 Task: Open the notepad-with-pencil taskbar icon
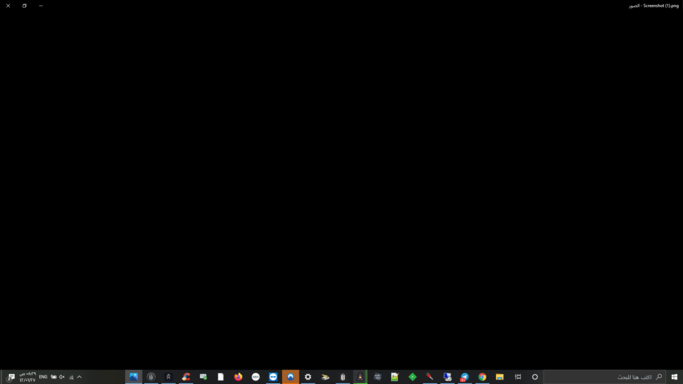395,377
